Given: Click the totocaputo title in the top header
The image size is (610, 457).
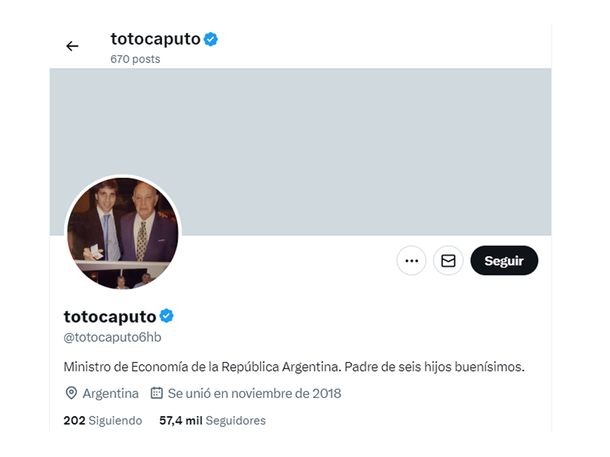Looking at the screenshot, I should 155,39.
